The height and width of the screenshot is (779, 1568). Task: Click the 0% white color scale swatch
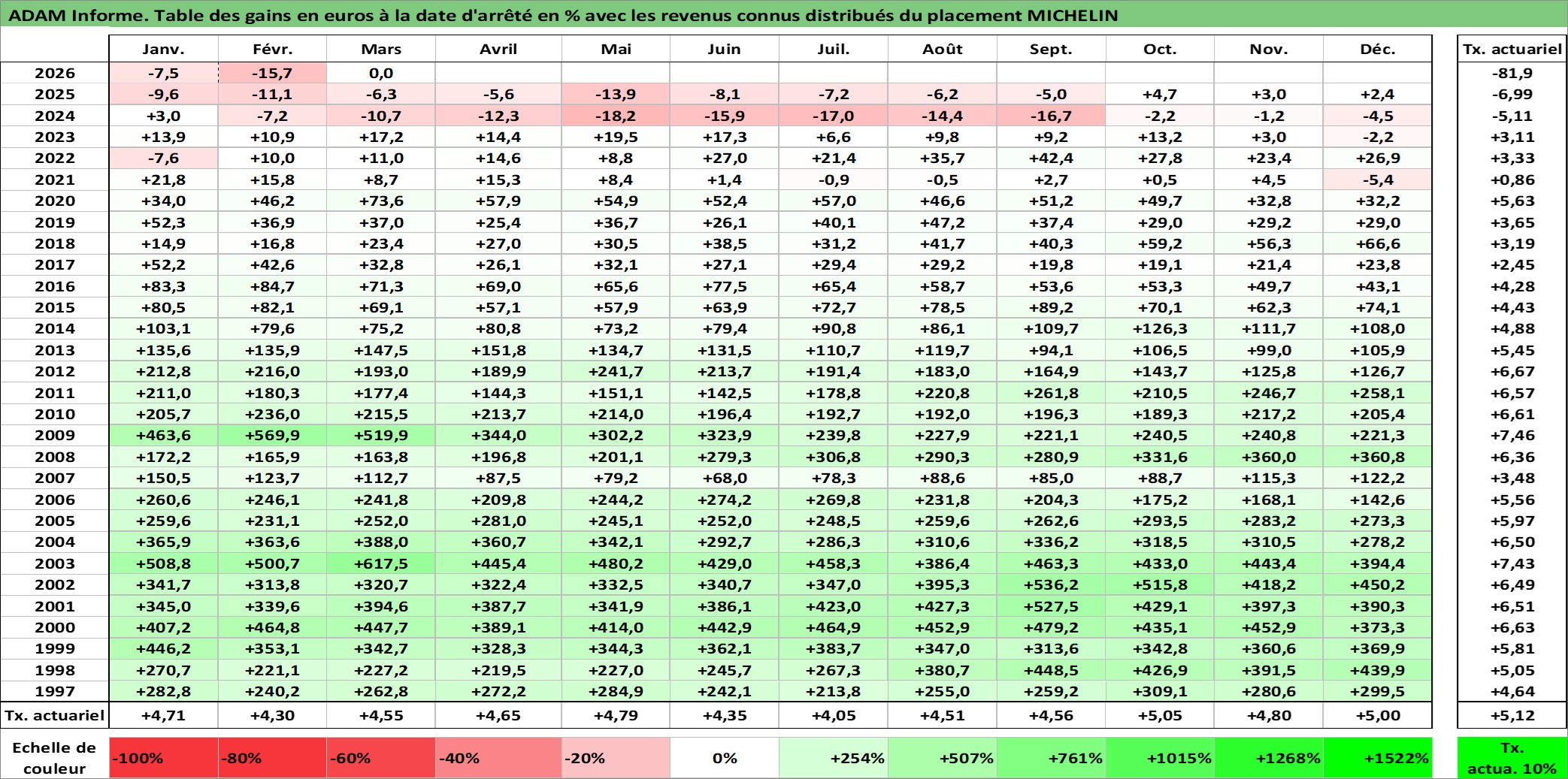[725, 758]
